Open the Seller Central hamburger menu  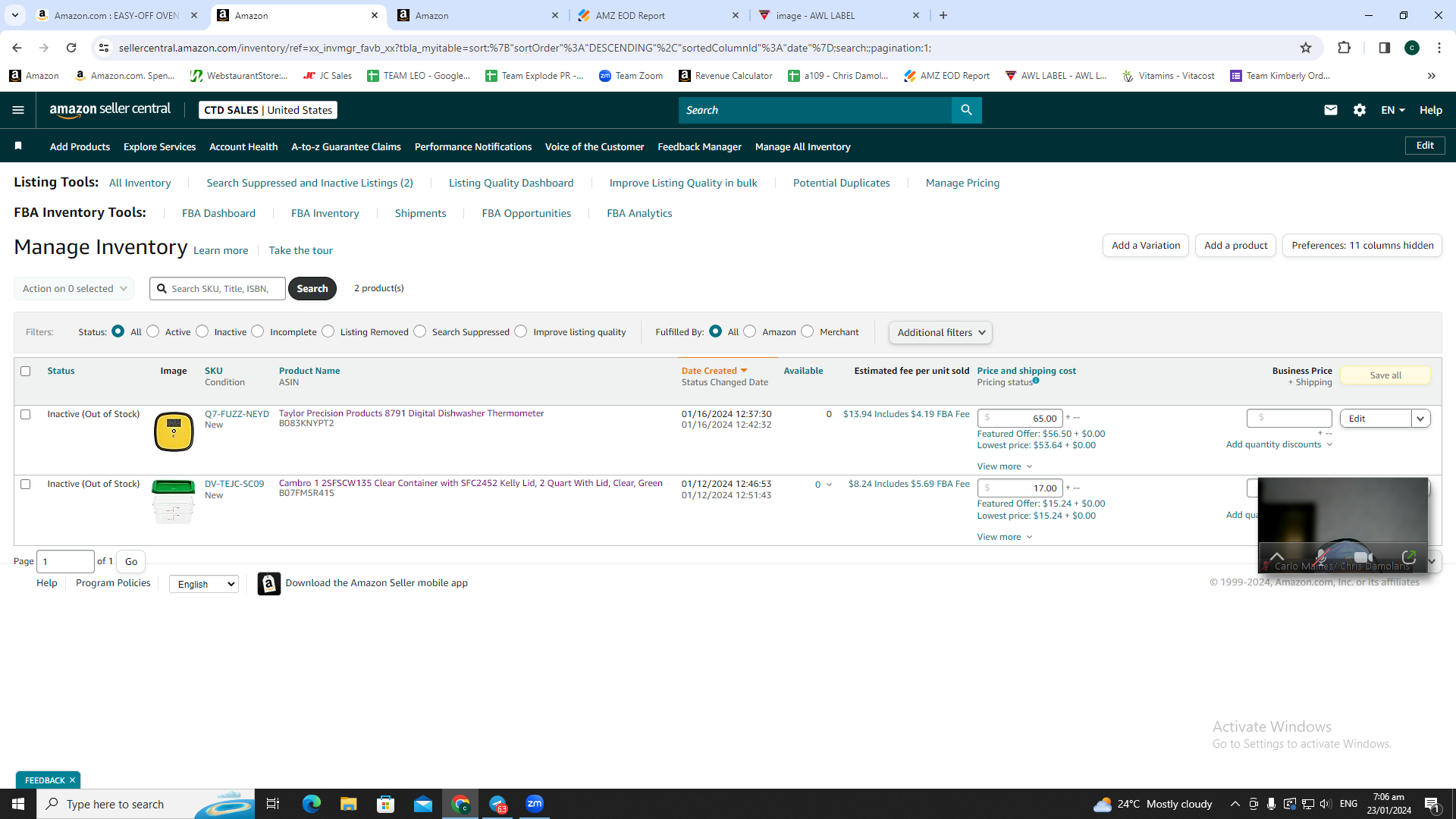18,110
